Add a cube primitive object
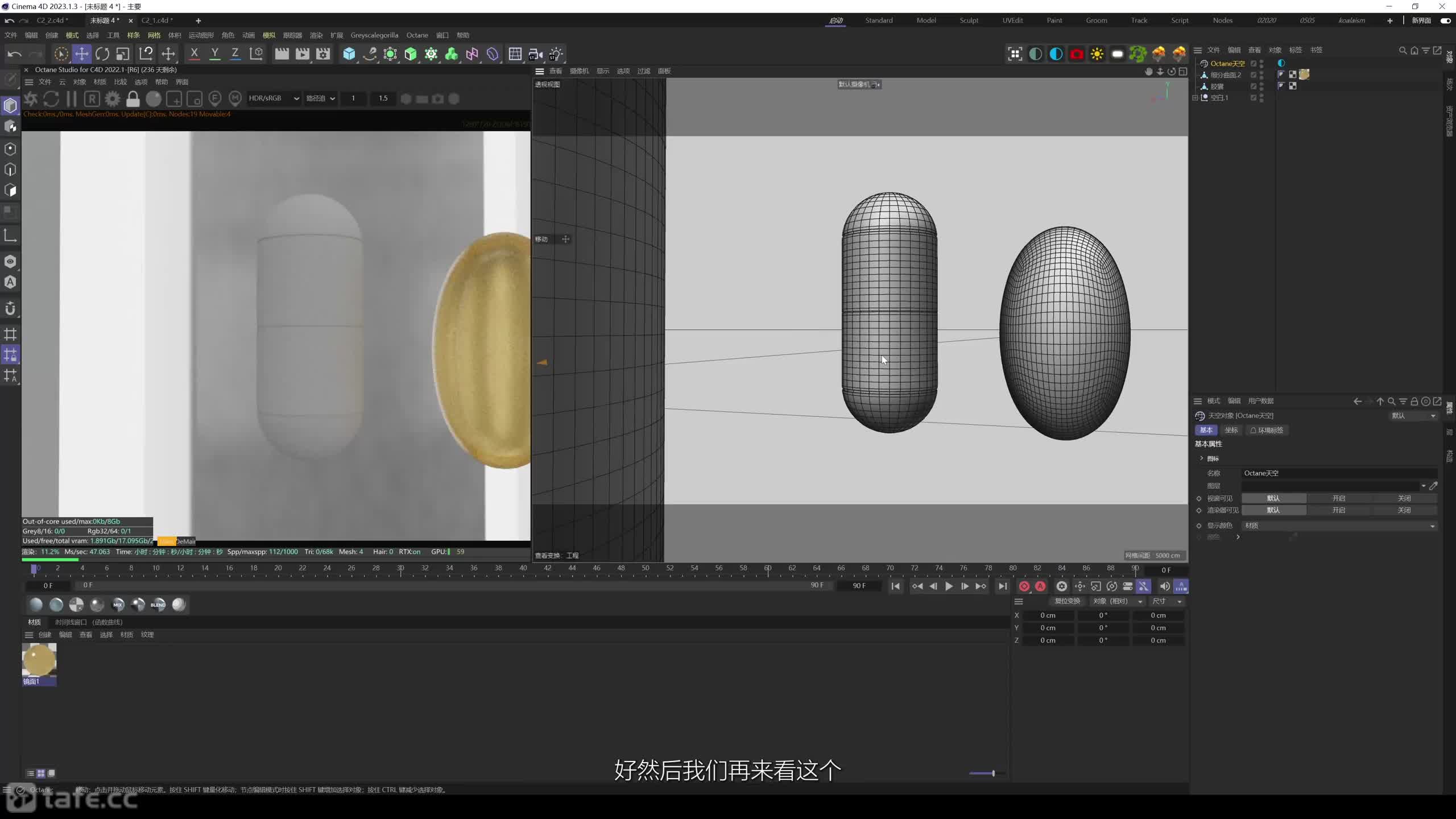Viewport: 1456px width, 819px height. pos(349,54)
